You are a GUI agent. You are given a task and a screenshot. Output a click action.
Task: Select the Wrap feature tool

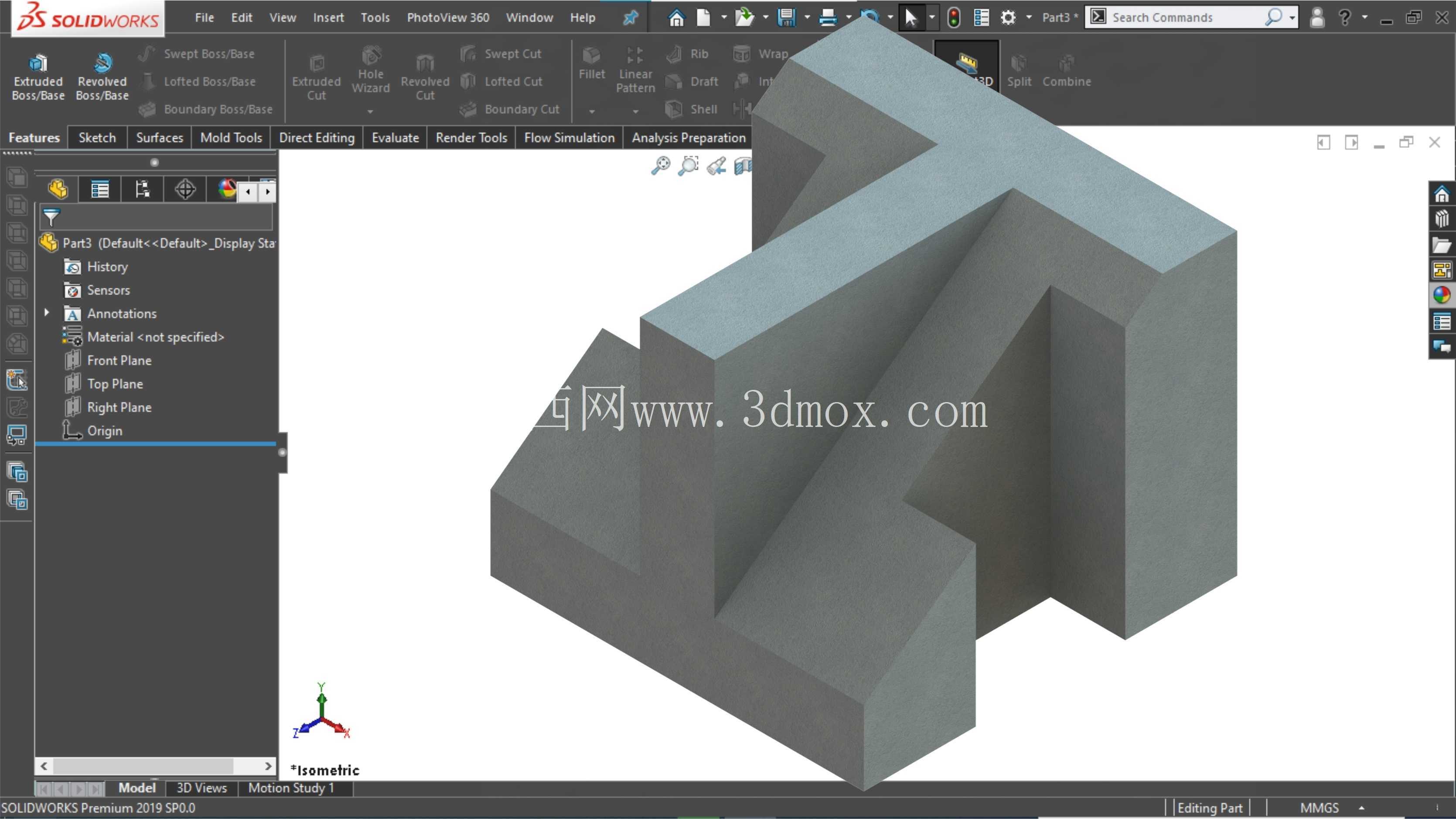coord(761,54)
